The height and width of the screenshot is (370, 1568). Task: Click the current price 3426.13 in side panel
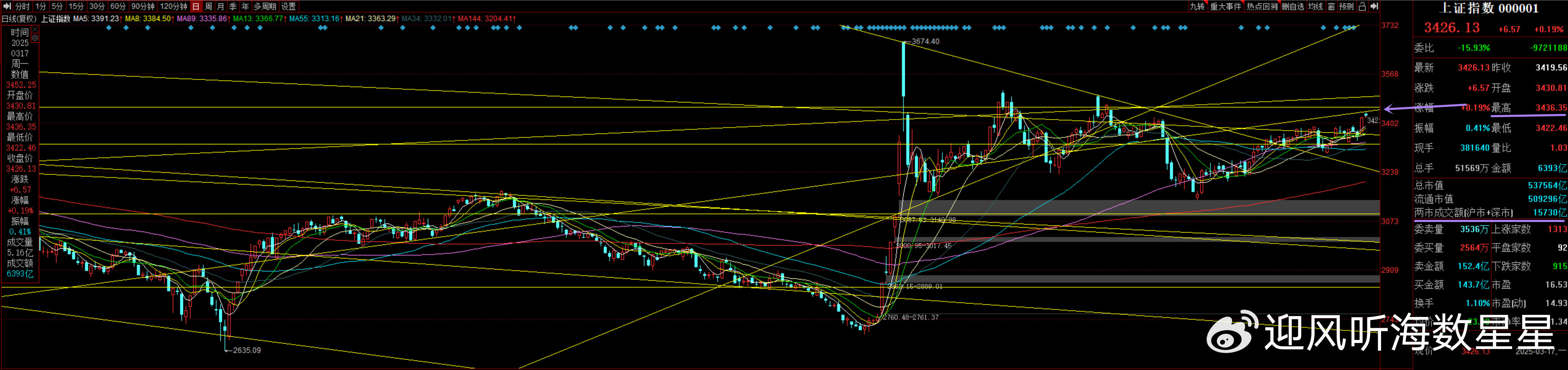coord(1452,28)
